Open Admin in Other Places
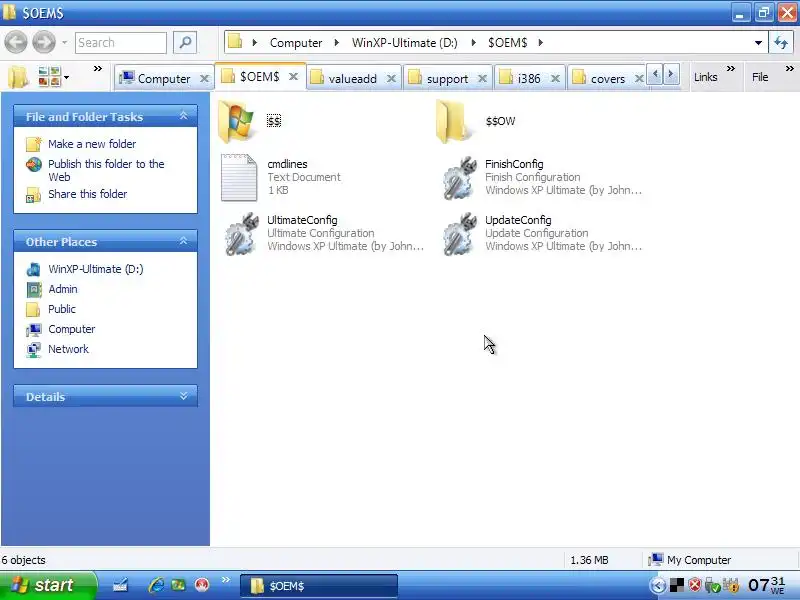Screen dimensions: 800x600 [x=63, y=289]
